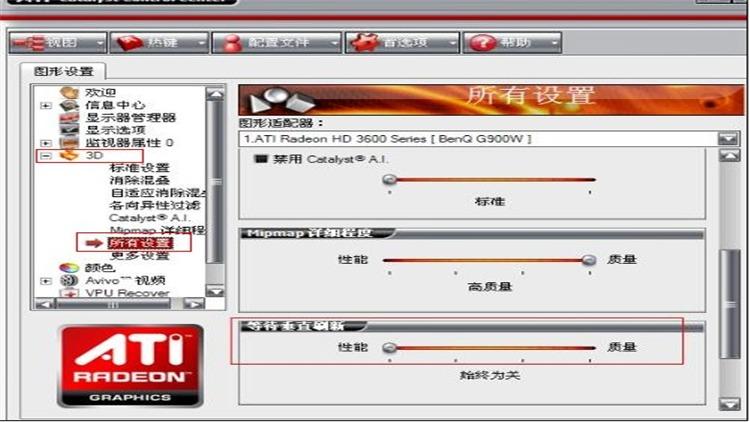Select Avivo 视频 in the tree
This screenshot has width=750, height=422.
125,280
